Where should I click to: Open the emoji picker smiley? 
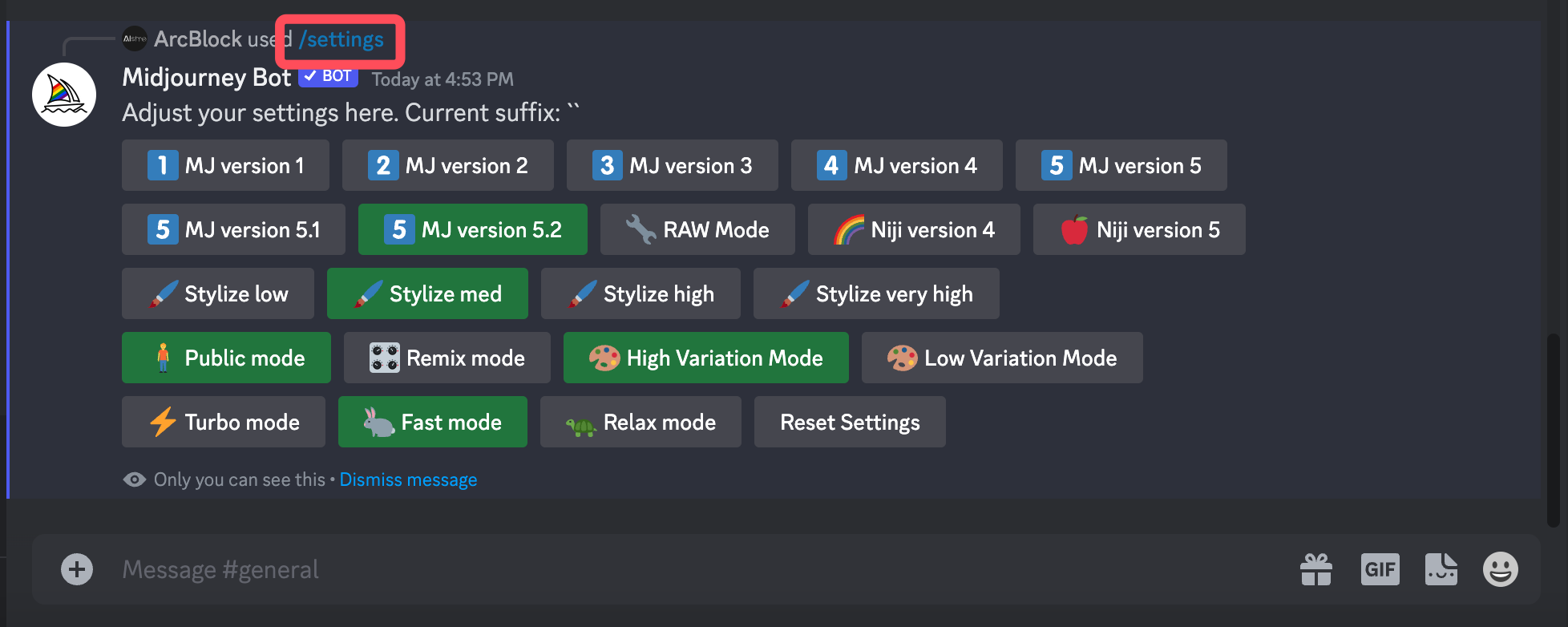click(x=1500, y=569)
